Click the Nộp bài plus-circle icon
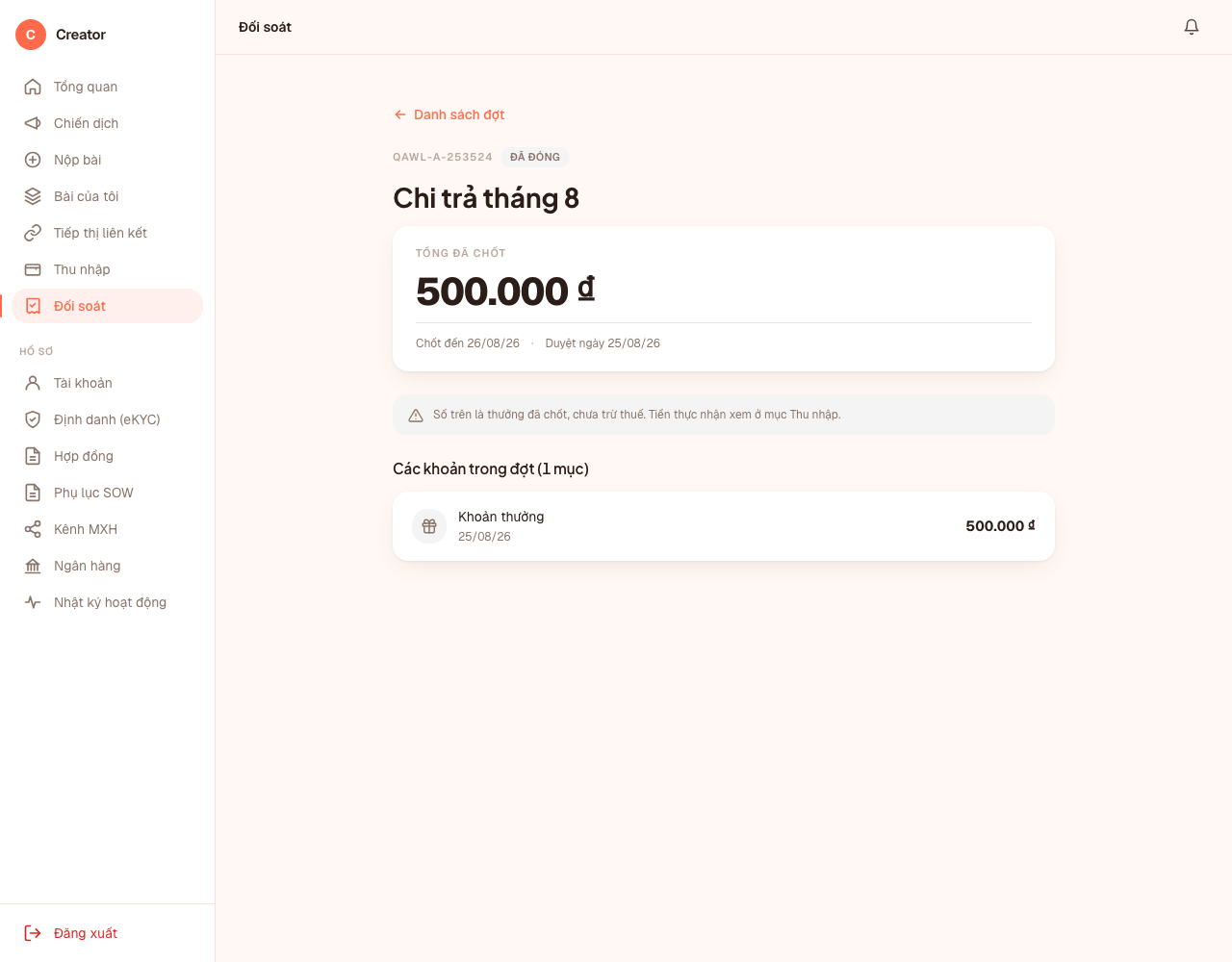Screen dimensions: 1232x962 [x=33, y=160]
